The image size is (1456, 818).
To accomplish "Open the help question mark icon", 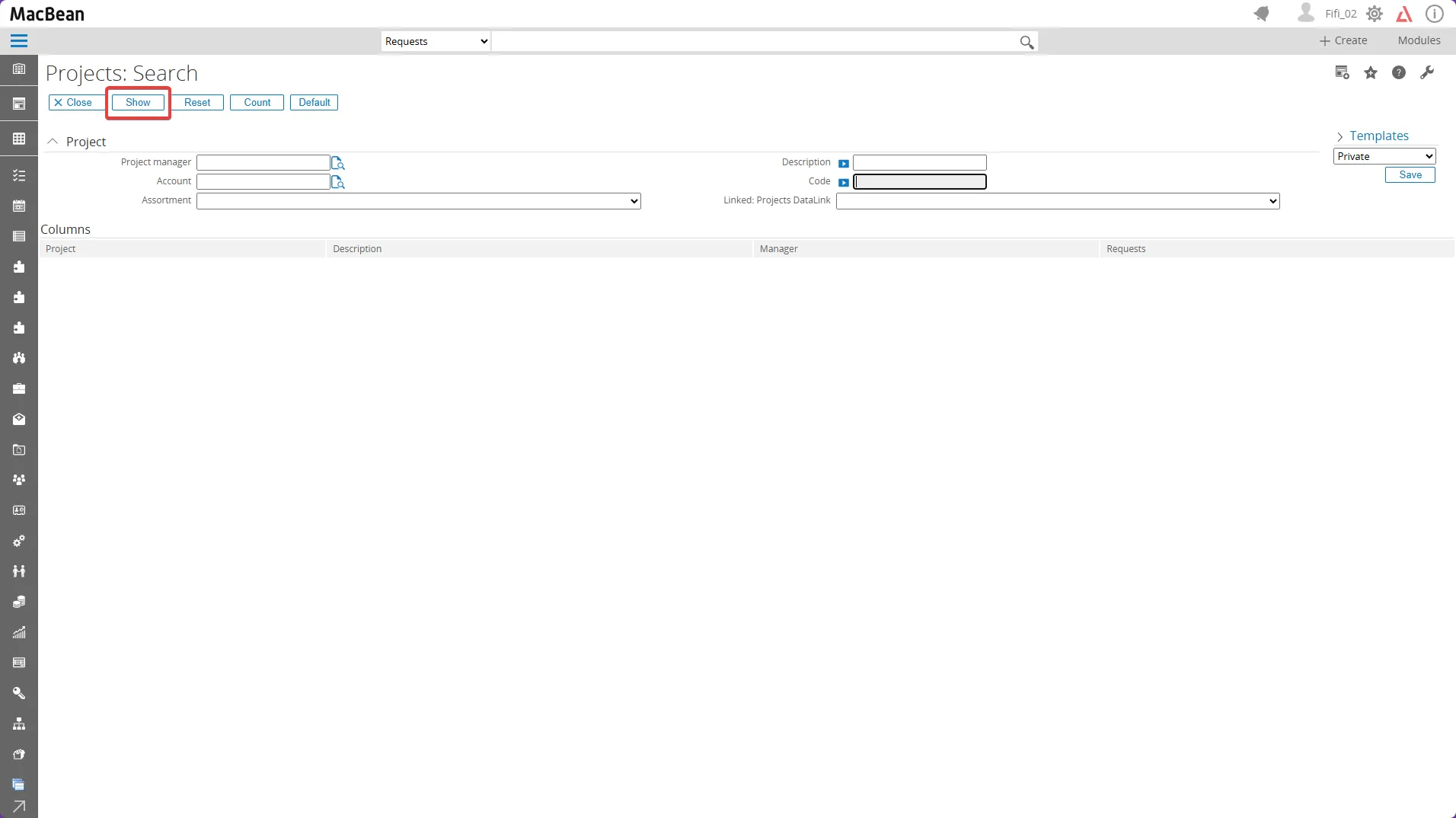I will coord(1399,73).
